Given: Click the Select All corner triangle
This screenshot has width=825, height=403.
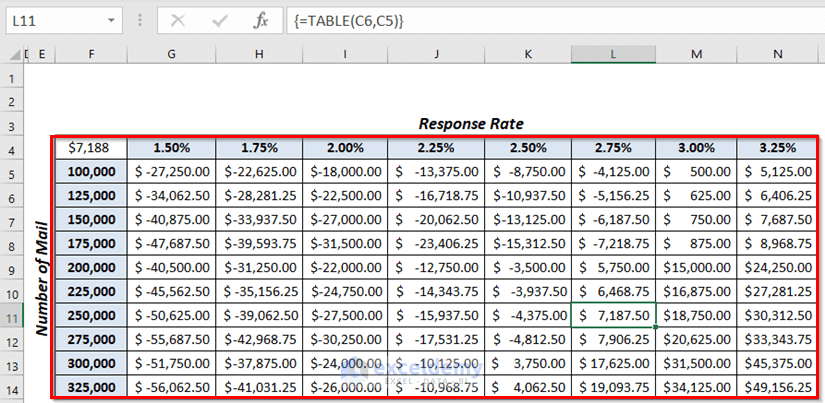Looking at the screenshot, I should (16, 54).
